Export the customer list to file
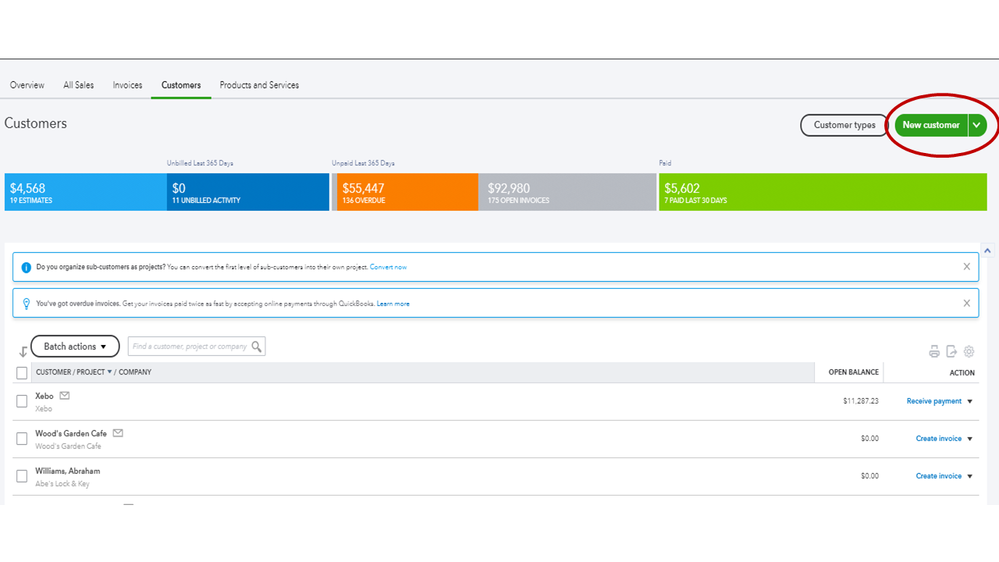This screenshot has height=562, width=999. click(x=951, y=352)
